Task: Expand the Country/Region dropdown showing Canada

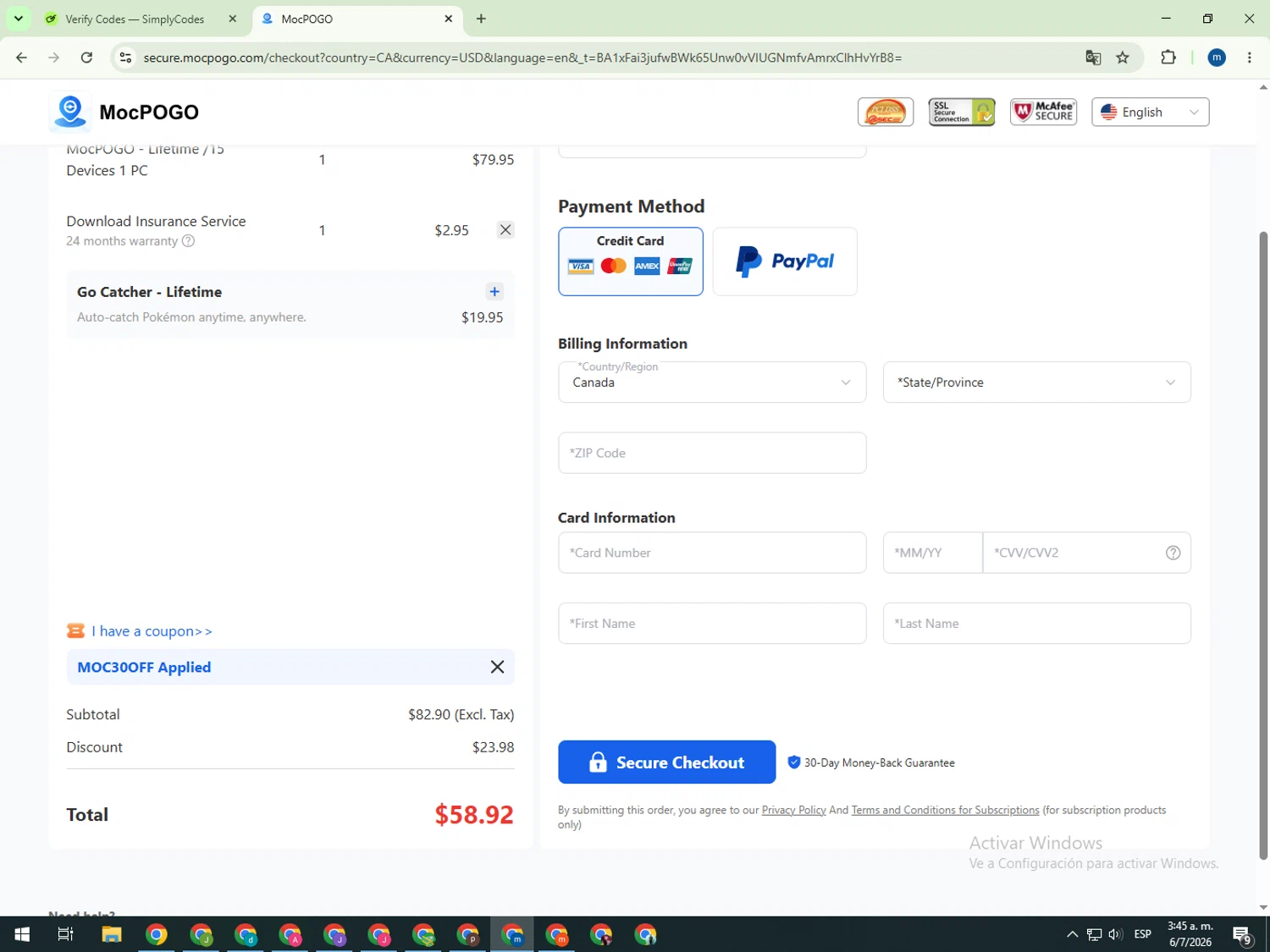Action: (712, 382)
